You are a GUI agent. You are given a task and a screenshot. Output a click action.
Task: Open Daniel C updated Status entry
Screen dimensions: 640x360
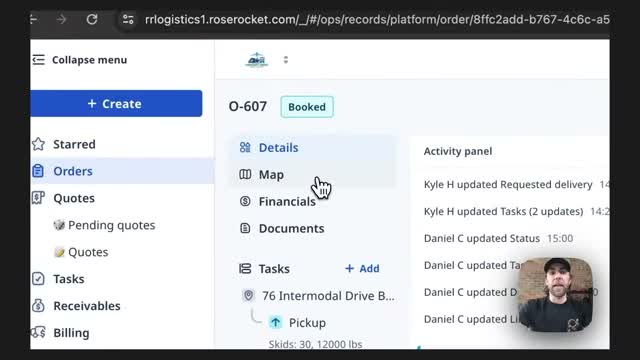pyautogui.click(x=482, y=238)
